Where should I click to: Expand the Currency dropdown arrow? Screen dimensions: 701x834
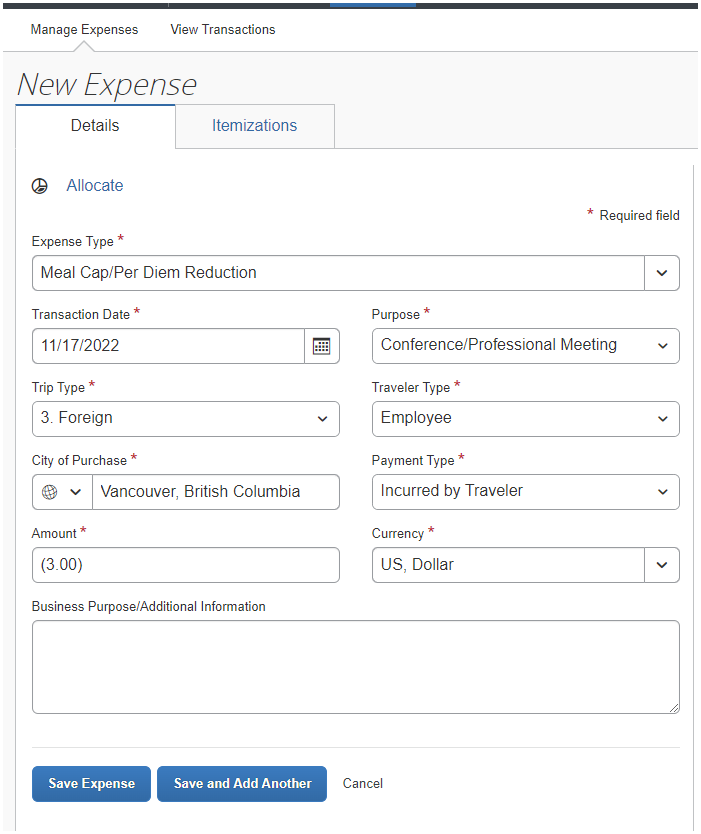[662, 565]
